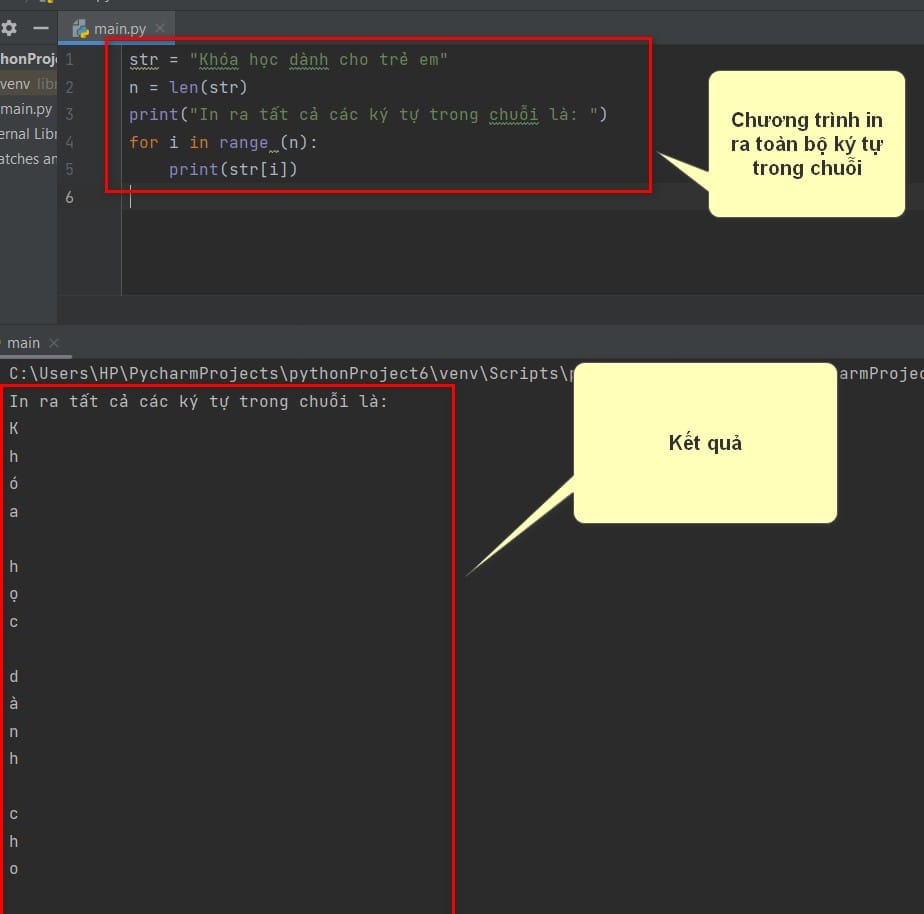Select the pythonProject root in the project tree
The width and height of the screenshot is (924, 914).
point(28,59)
